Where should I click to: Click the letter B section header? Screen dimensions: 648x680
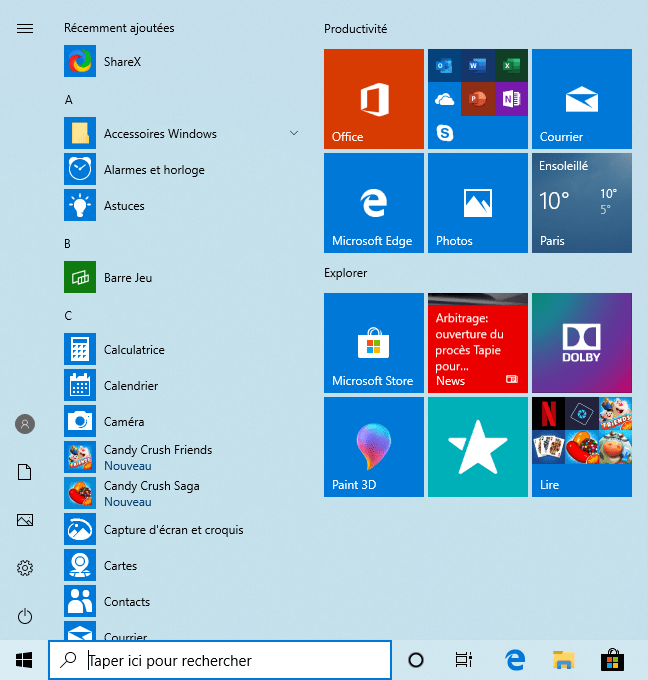coord(68,244)
